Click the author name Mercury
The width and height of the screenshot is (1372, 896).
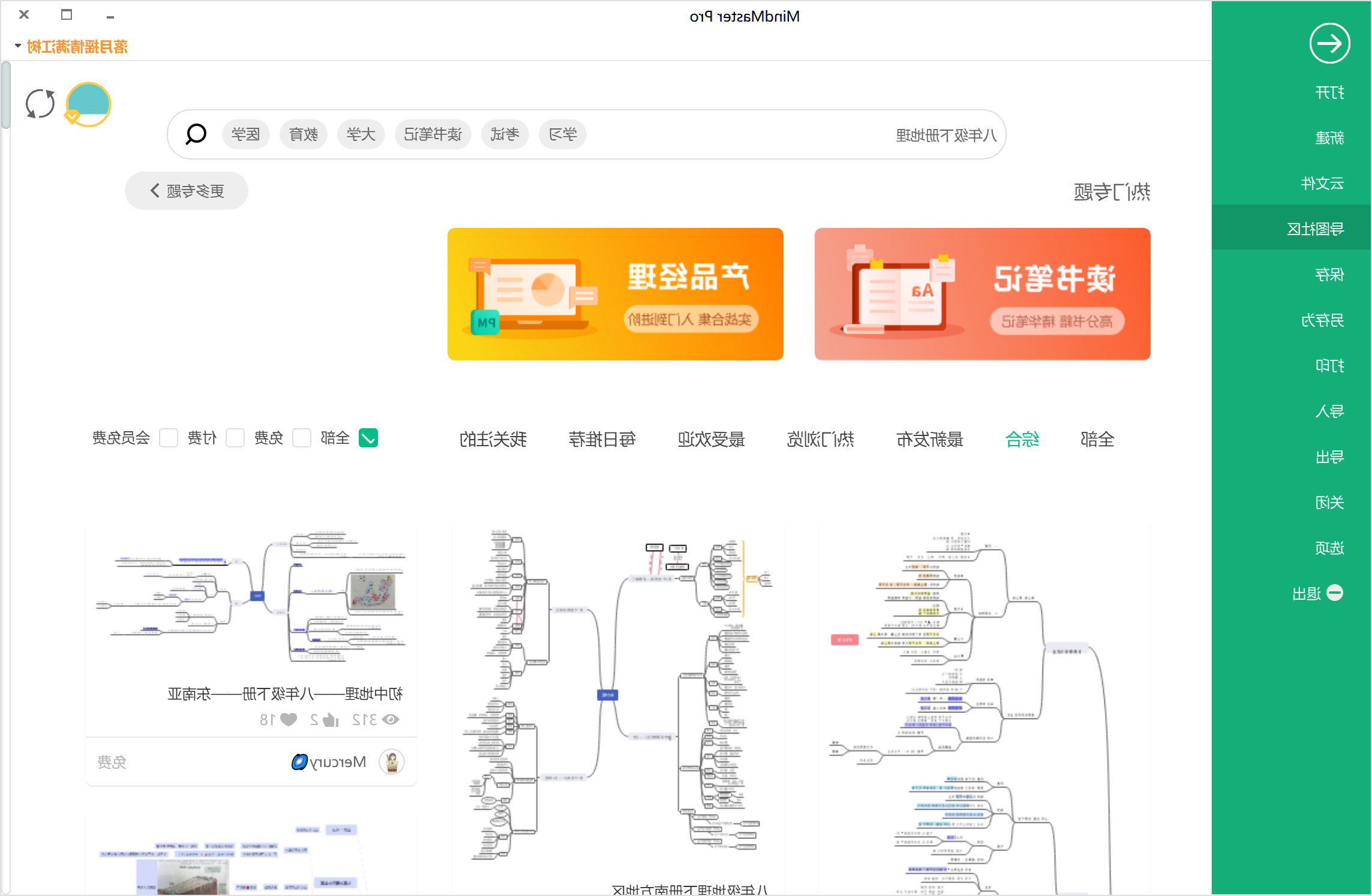tap(339, 762)
